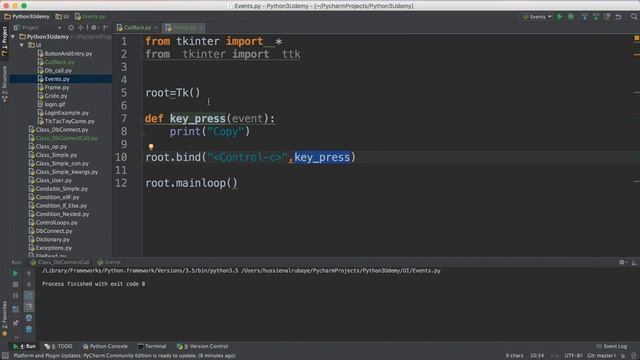
Task: Open the Version Control tool window
Action: [202, 347]
